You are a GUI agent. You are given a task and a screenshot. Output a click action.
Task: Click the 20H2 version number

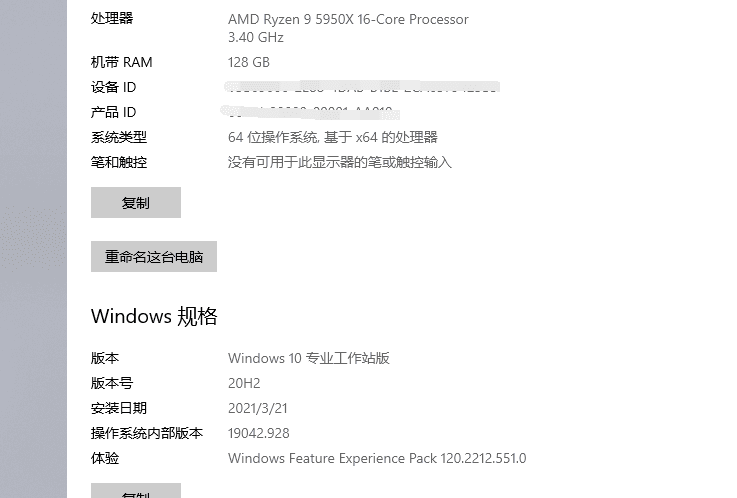point(245,383)
